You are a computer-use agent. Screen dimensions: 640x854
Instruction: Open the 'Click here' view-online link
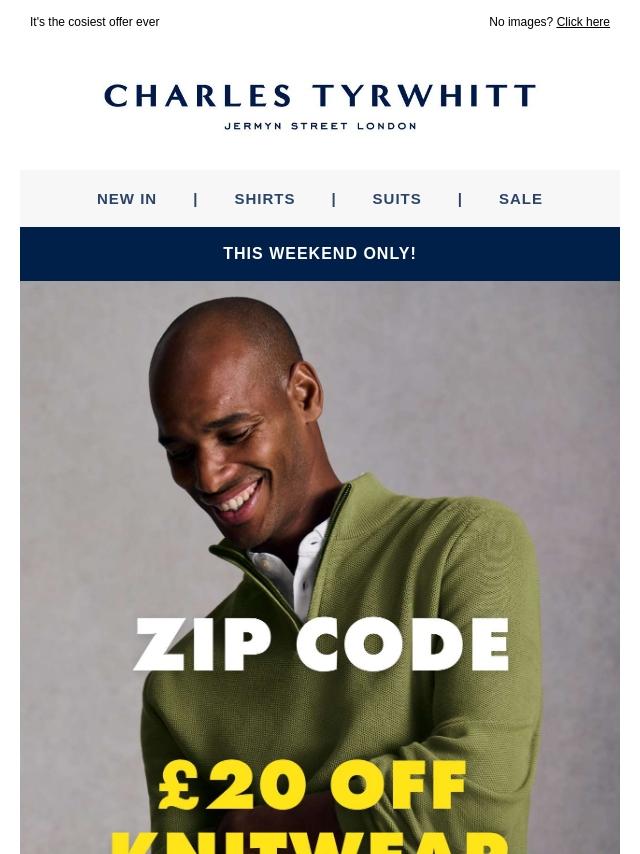pos(582,22)
